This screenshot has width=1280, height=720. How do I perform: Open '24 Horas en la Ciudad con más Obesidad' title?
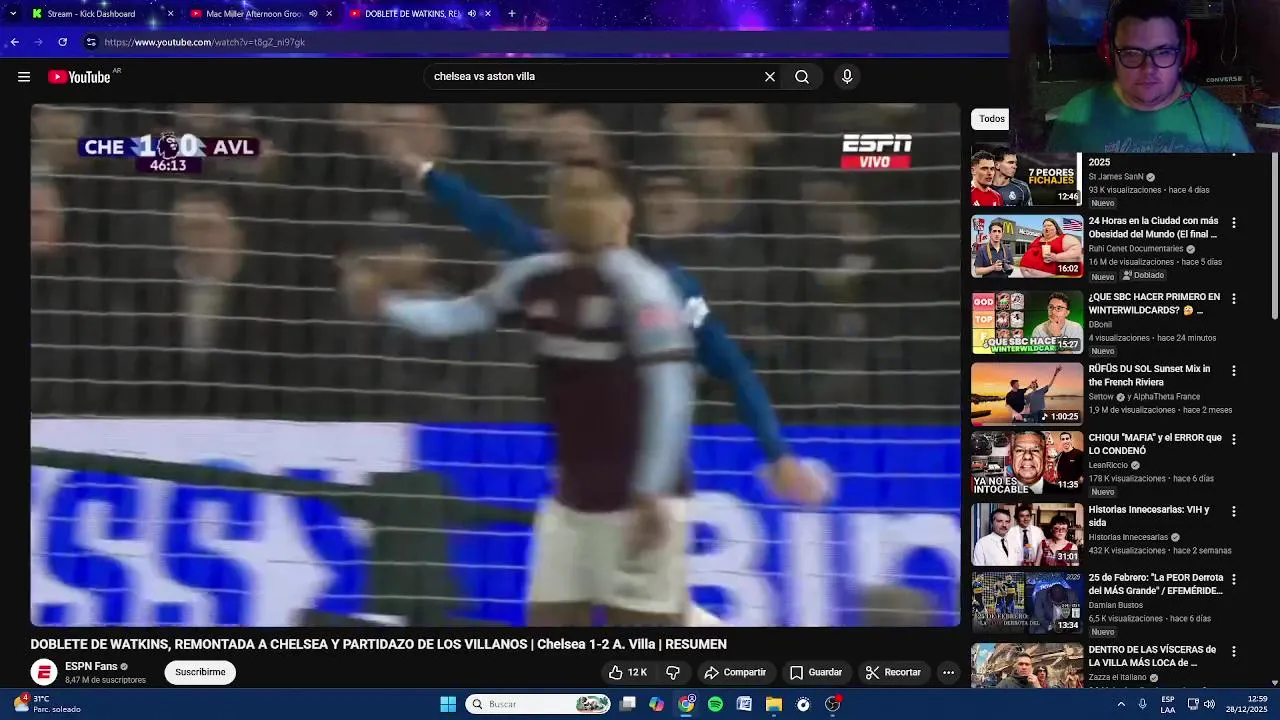[1153, 228]
